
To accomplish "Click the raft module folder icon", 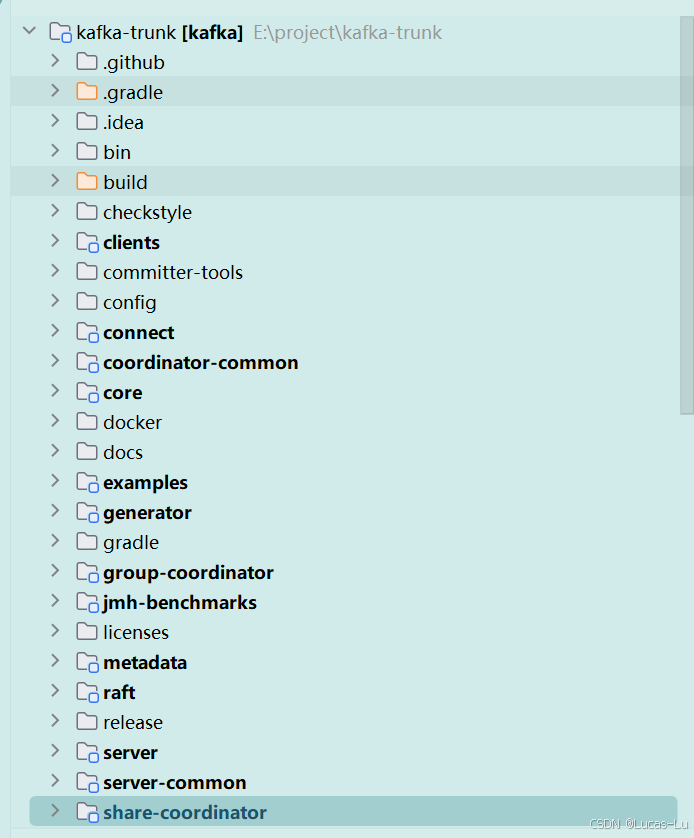I will pos(88,693).
